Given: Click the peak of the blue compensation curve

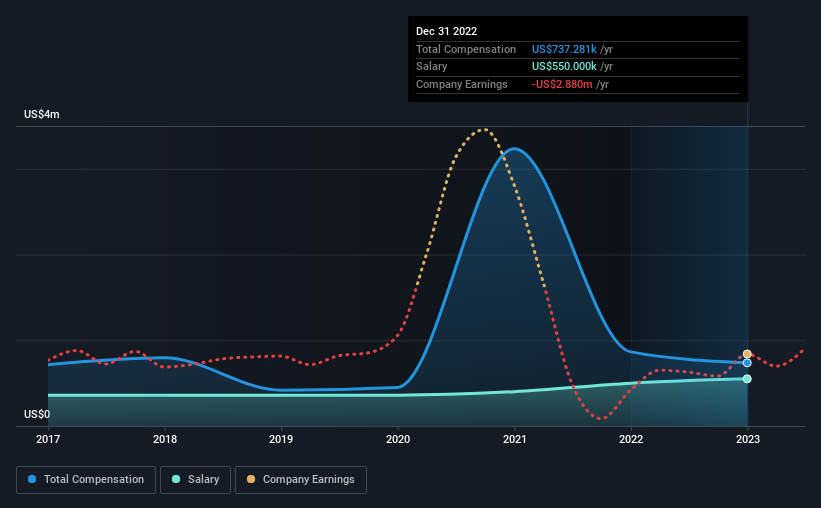Looking at the screenshot, I should click(x=515, y=149).
